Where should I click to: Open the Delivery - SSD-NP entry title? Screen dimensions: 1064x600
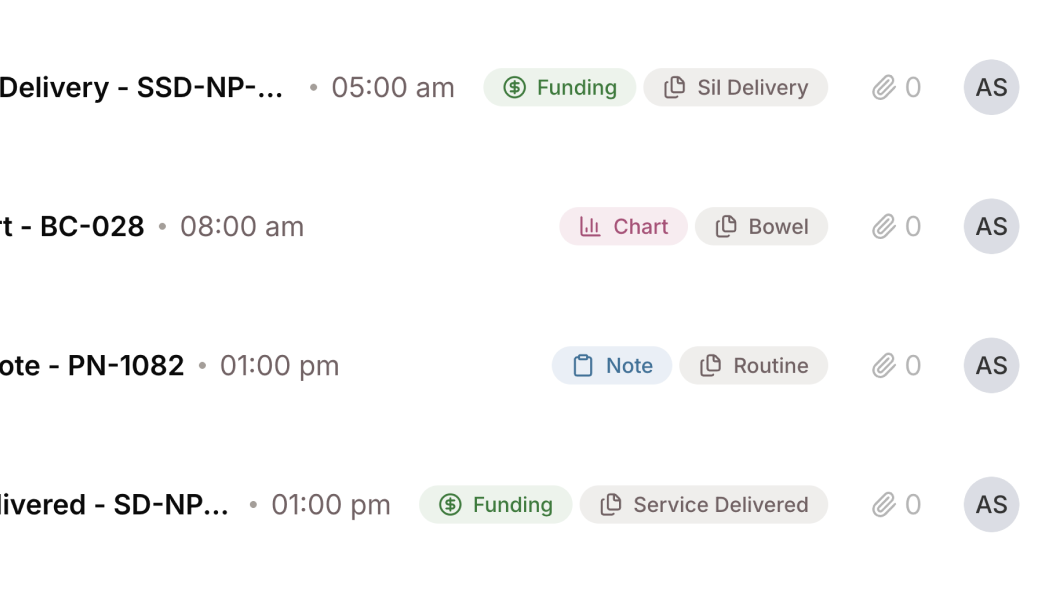(140, 88)
